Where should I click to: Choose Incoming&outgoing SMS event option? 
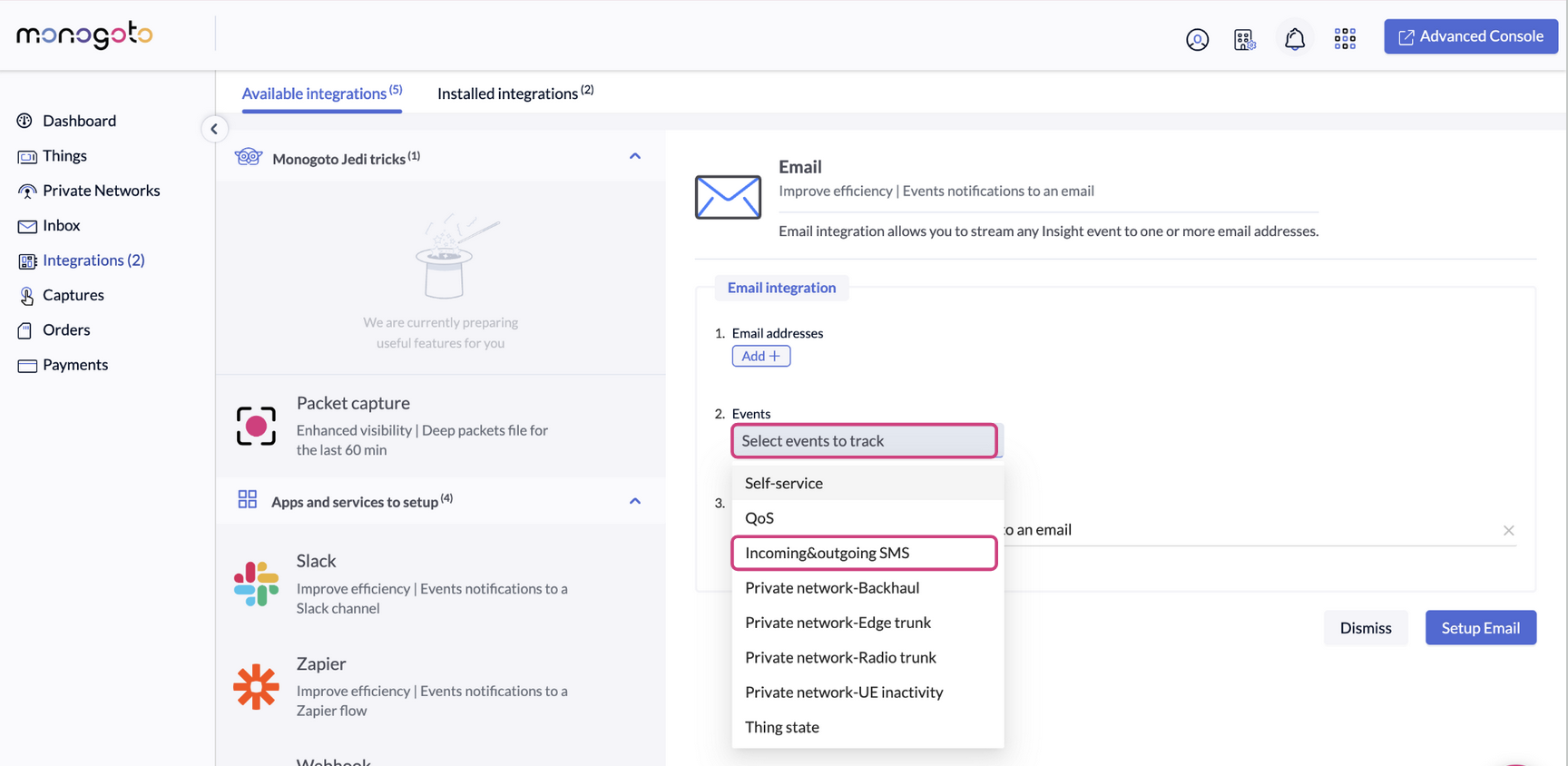(864, 553)
